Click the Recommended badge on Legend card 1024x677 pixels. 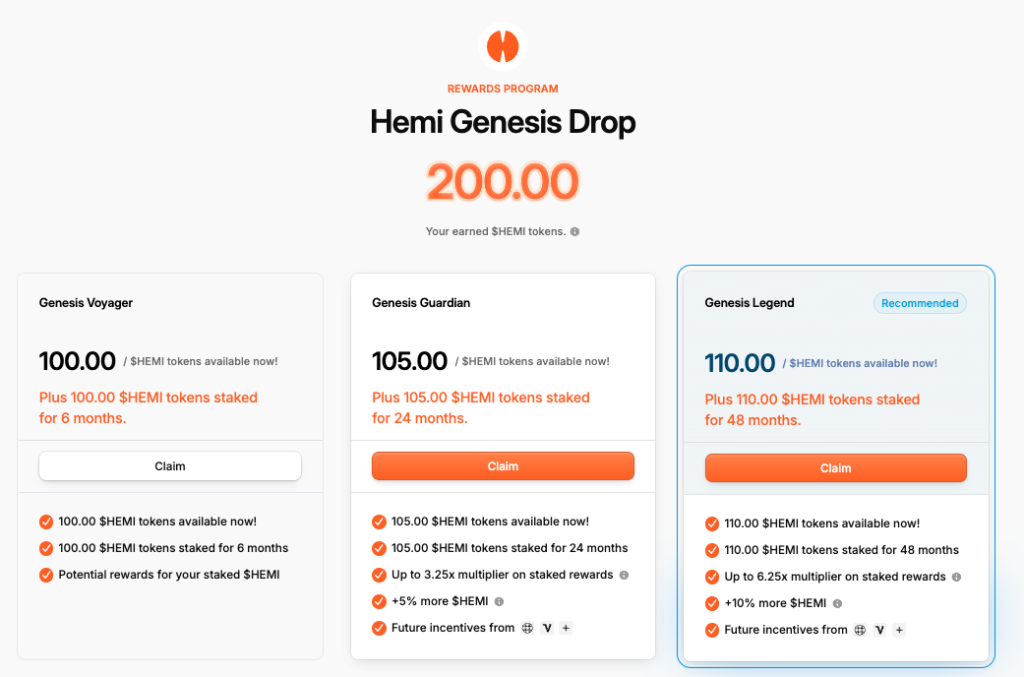(920, 303)
